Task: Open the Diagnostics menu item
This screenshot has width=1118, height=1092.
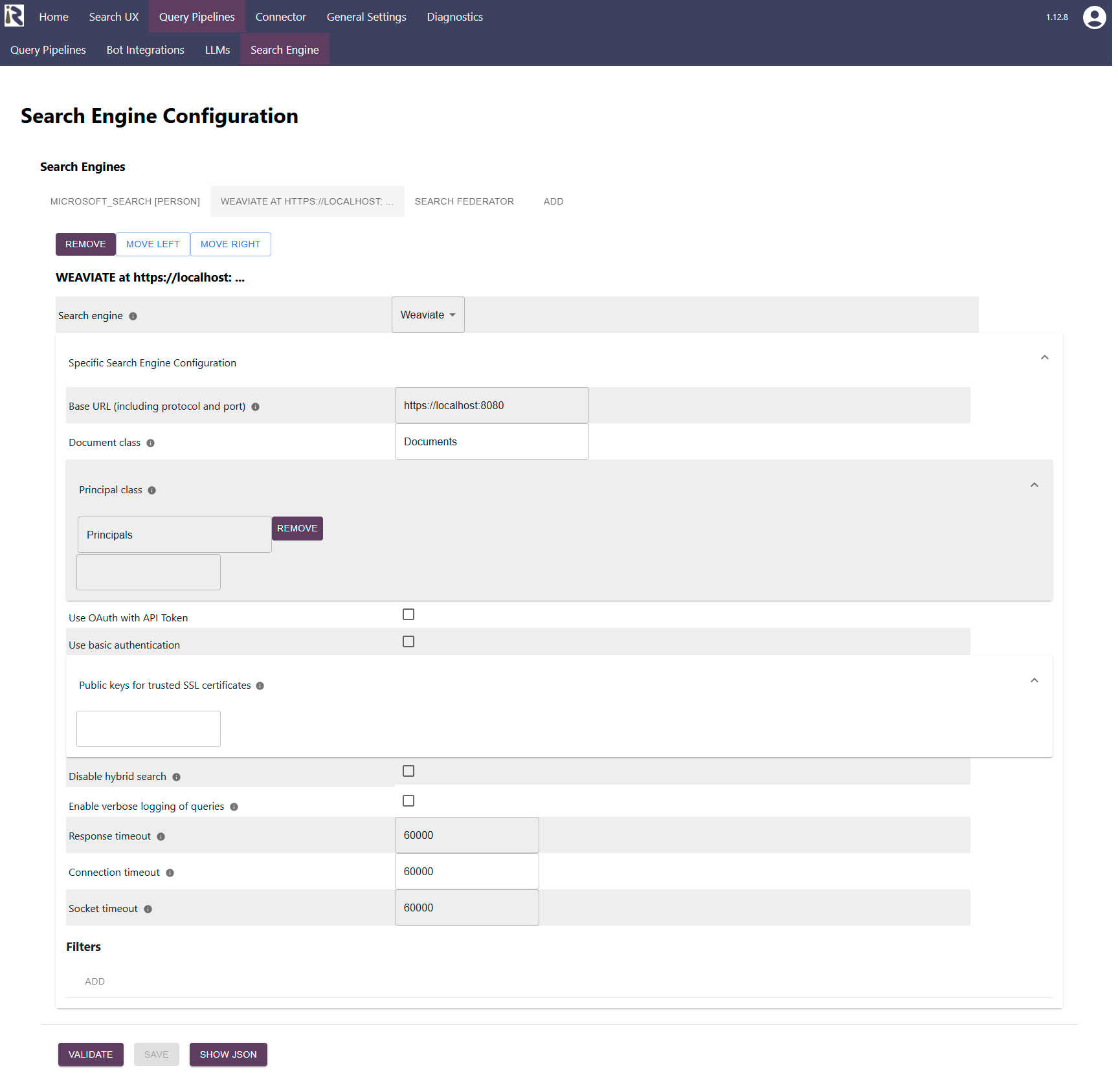Action: tap(454, 17)
